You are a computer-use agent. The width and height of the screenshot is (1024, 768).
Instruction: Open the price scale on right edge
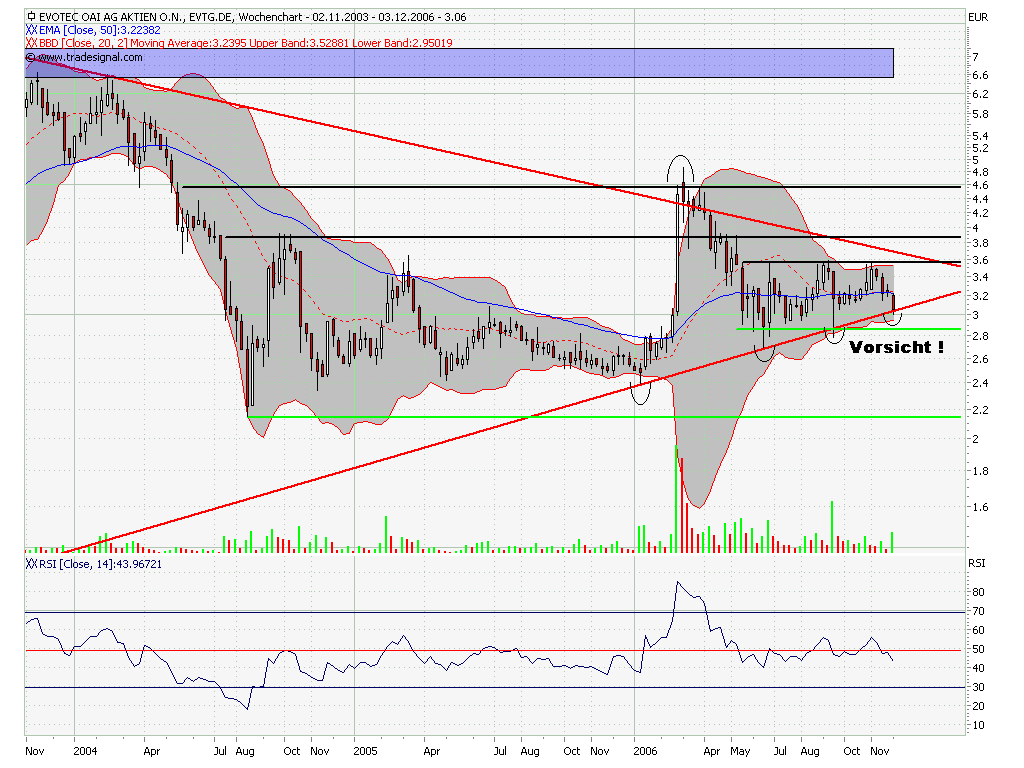click(x=971, y=300)
